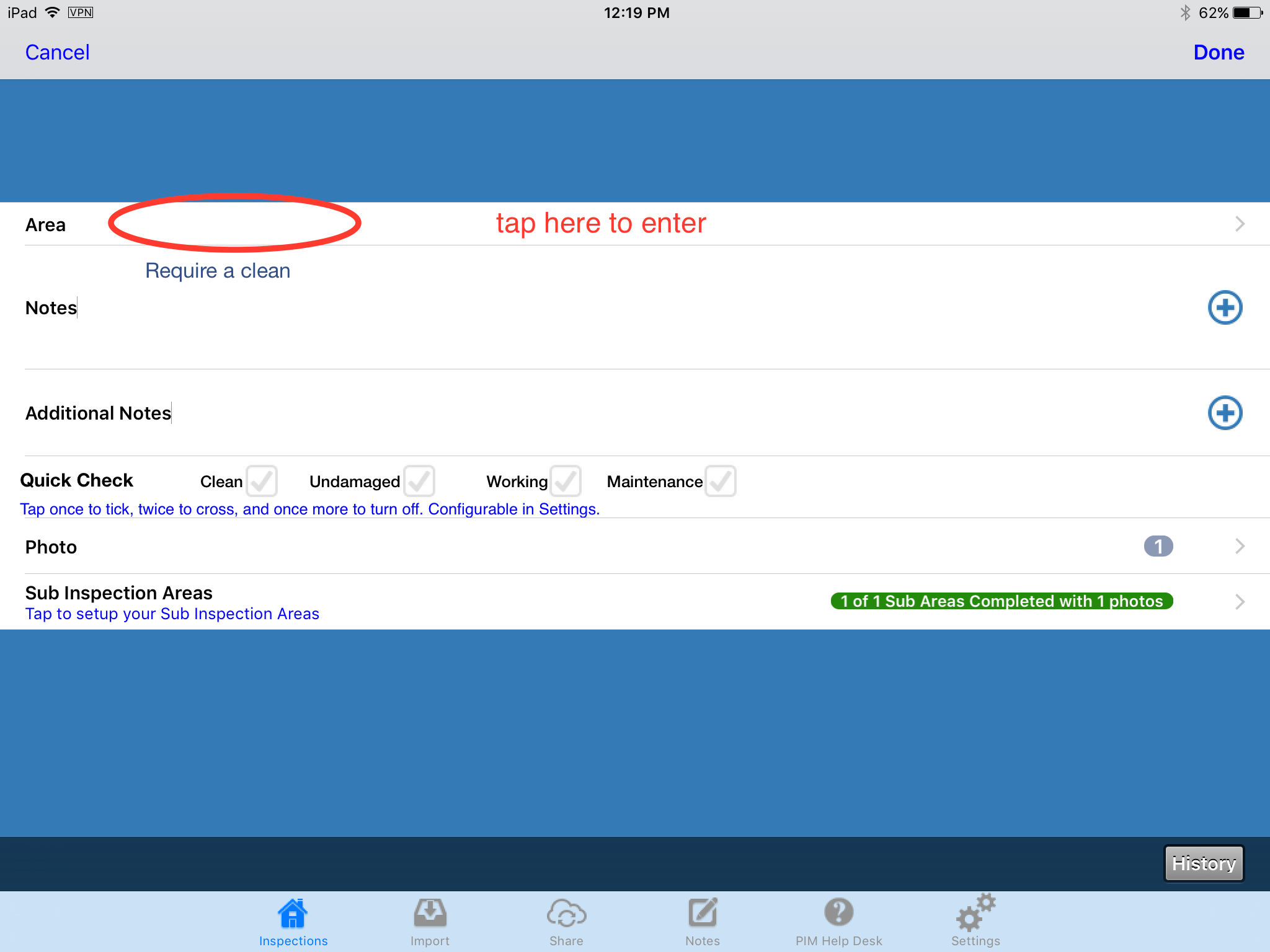Open the Settings gears icon
Image resolution: width=1270 pixels, height=952 pixels.
pos(975,914)
